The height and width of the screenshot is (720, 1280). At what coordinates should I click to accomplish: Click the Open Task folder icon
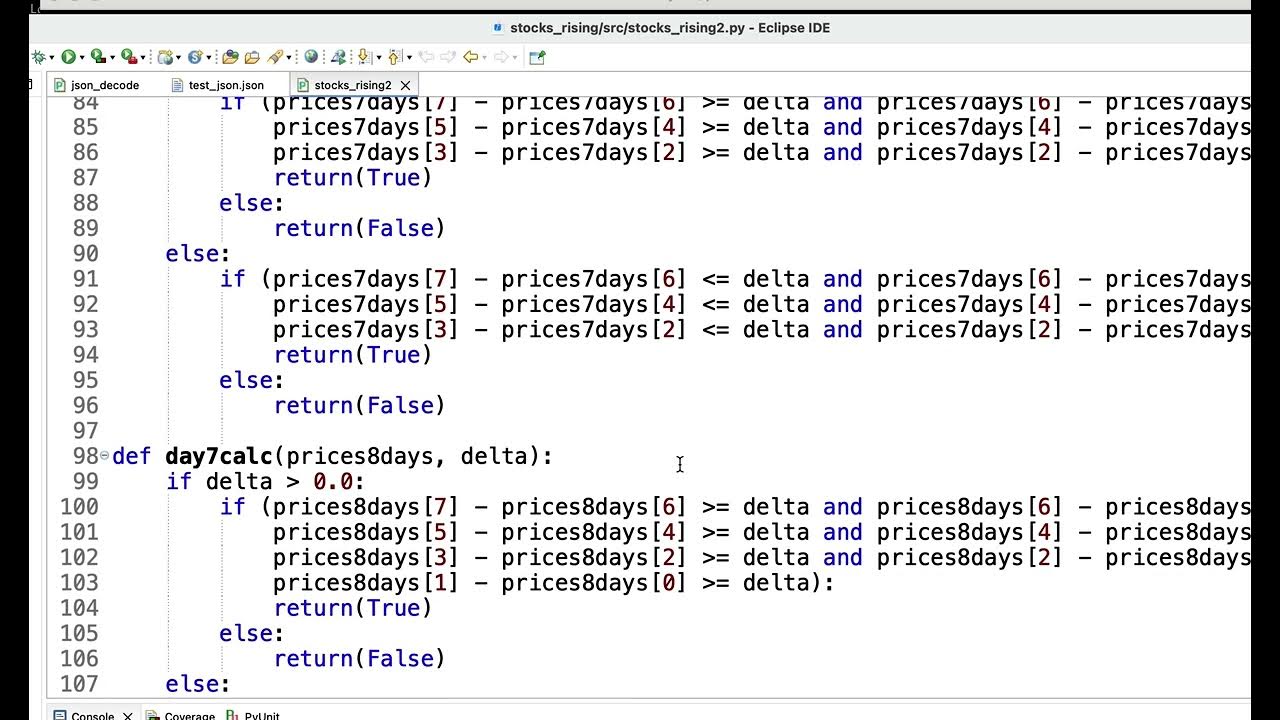pos(252,57)
